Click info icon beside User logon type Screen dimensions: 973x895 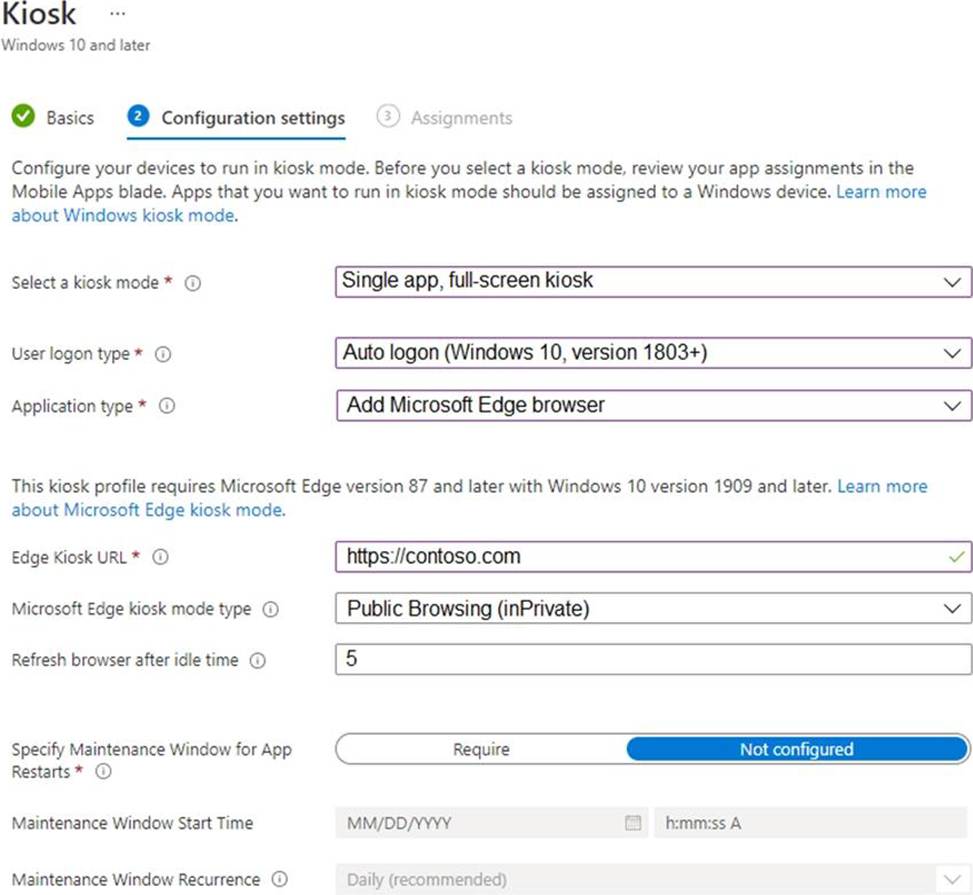163,354
